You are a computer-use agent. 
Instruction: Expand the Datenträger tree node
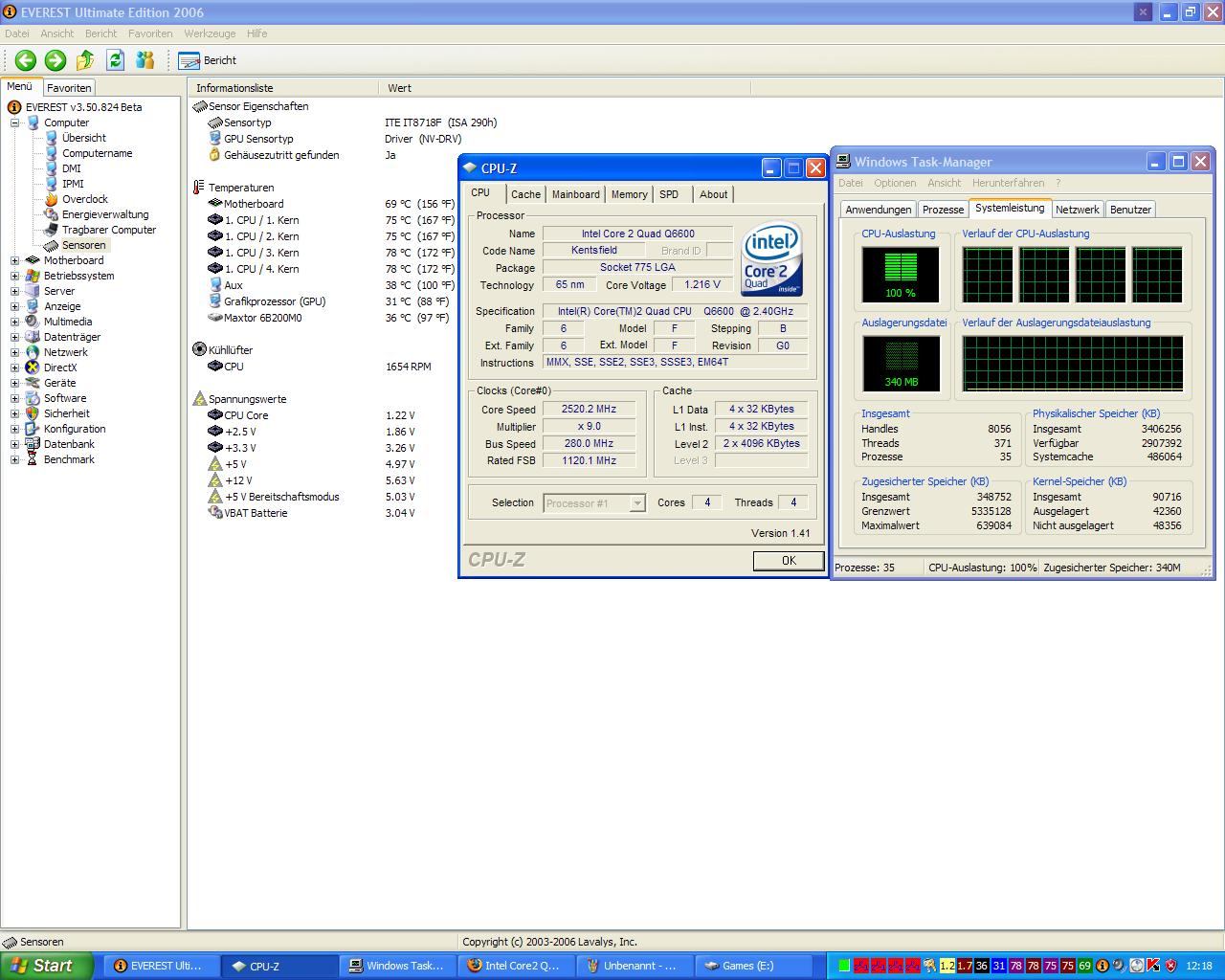pyautogui.click(x=14, y=337)
